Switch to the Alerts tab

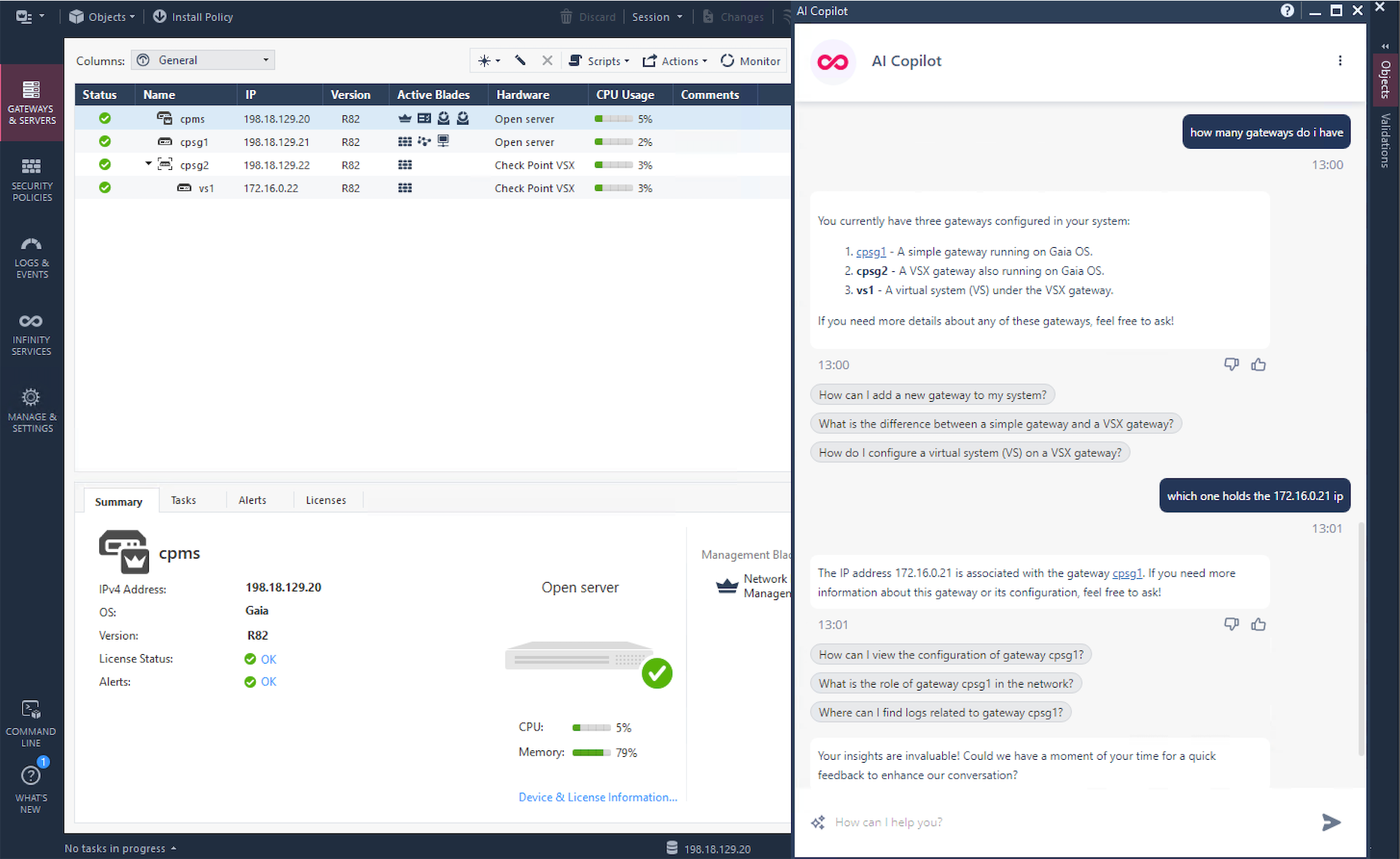click(252, 500)
